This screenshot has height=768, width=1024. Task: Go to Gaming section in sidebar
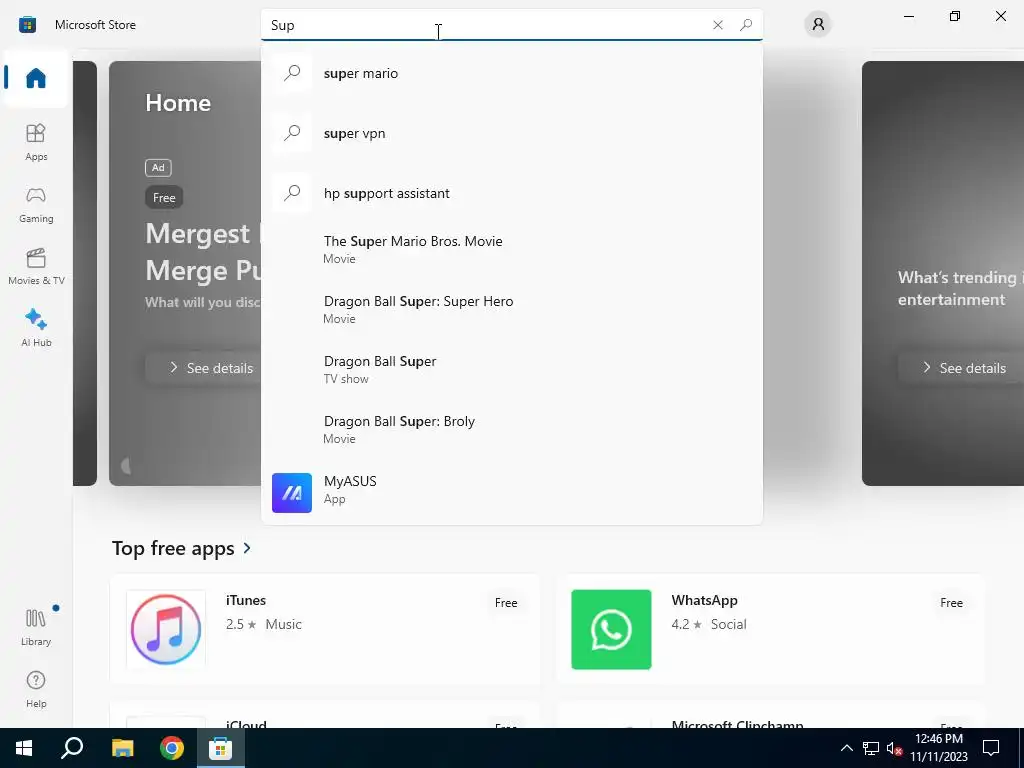36,204
